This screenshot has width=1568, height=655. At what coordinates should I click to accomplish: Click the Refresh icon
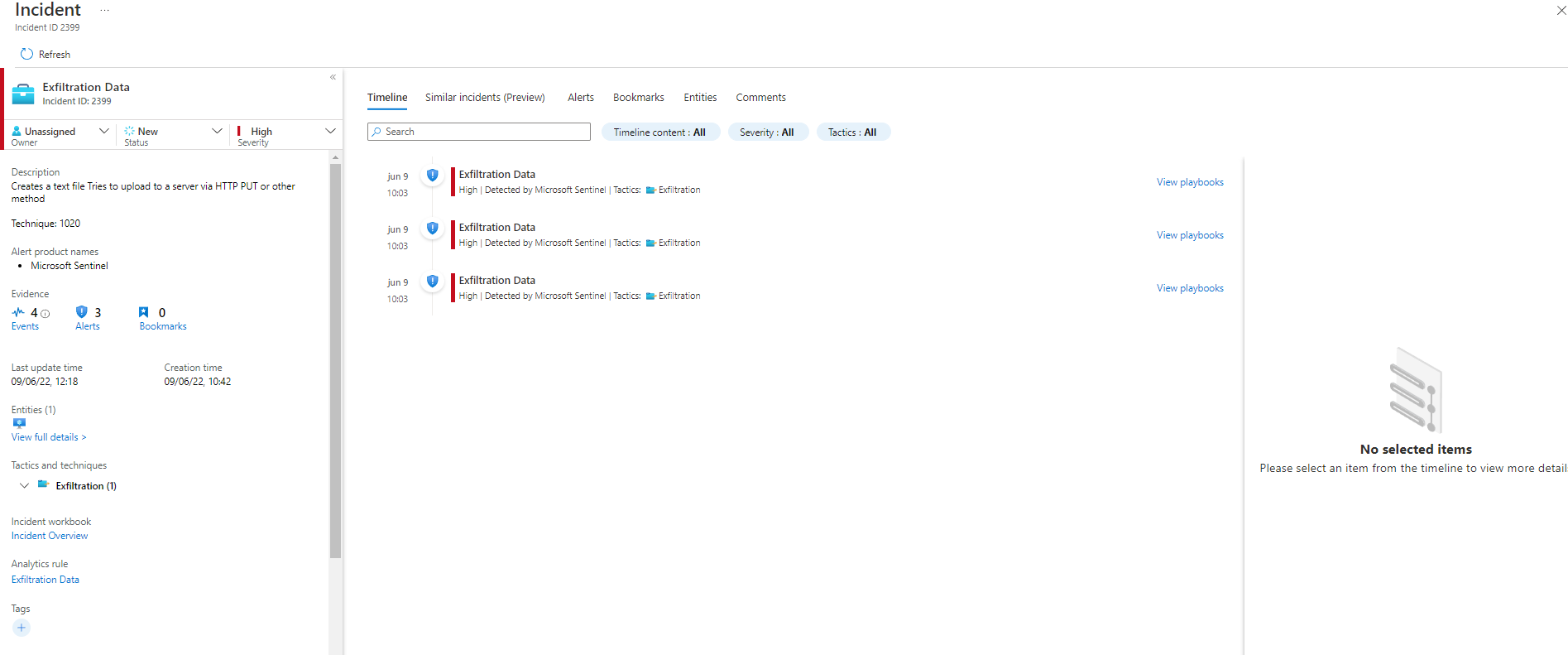[x=26, y=54]
